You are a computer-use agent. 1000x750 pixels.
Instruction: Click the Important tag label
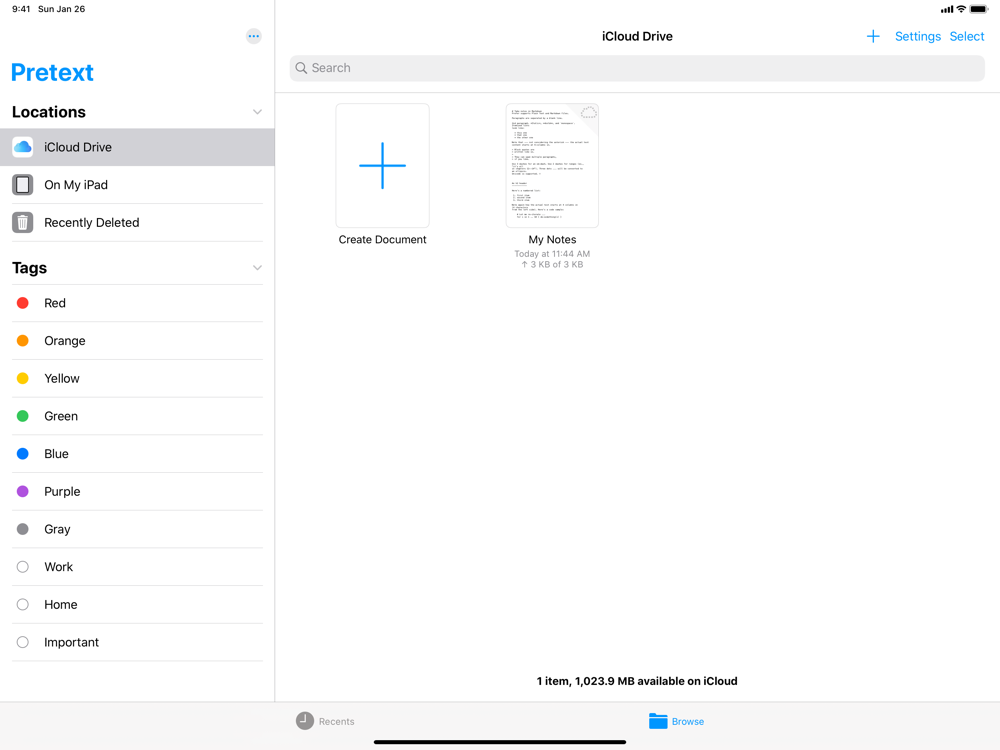pyautogui.click(x=71, y=642)
